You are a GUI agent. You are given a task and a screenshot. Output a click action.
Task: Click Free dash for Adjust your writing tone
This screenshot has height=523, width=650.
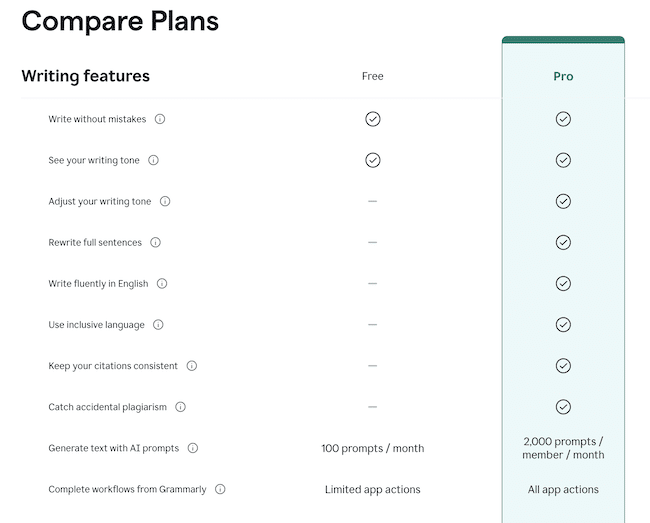pyautogui.click(x=372, y=201)
